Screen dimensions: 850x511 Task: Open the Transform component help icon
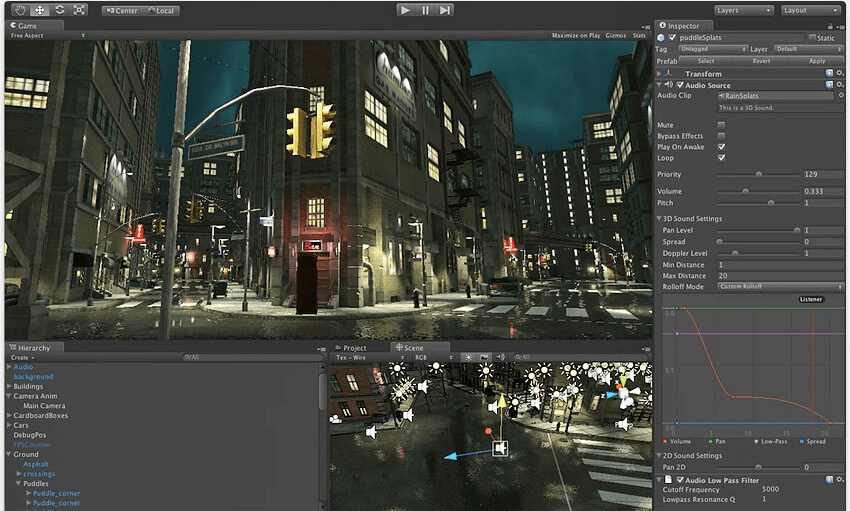[x=829, y=73]
